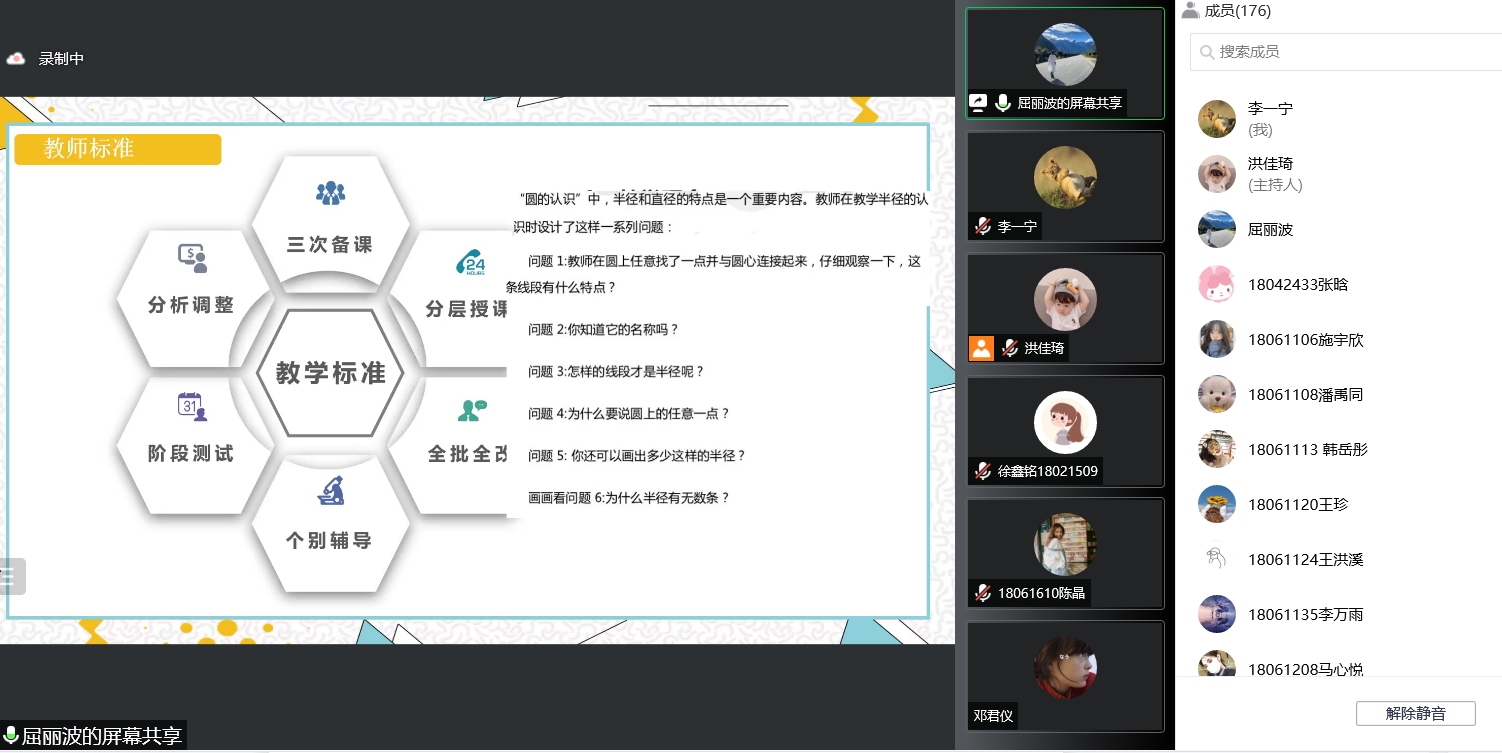The image size is (1502, 753).
Task: Click orange host icon on 洪佳琦's tile
Action: tap(981, 348)
